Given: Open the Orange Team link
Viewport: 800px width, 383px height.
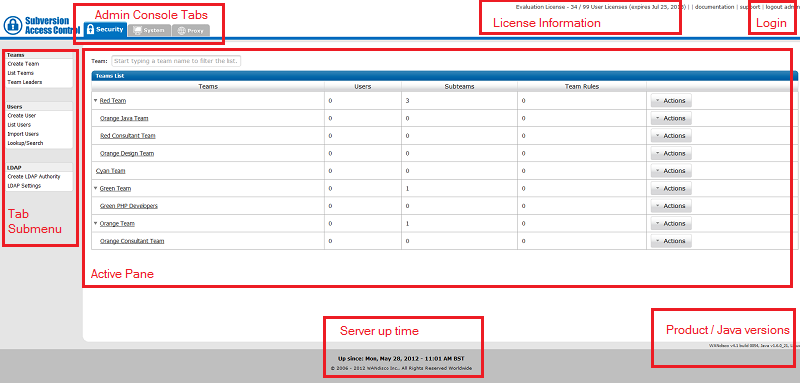Looking at the screenshot, I should (x=117, y=224).
